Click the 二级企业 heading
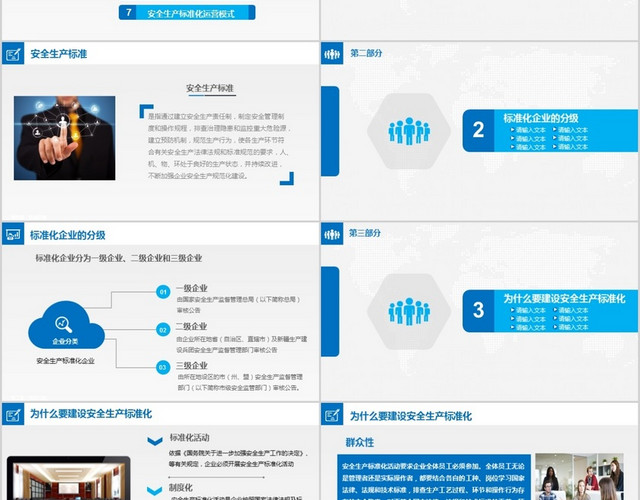The height and width of the screenshot is (500, 640). [191, 326]
